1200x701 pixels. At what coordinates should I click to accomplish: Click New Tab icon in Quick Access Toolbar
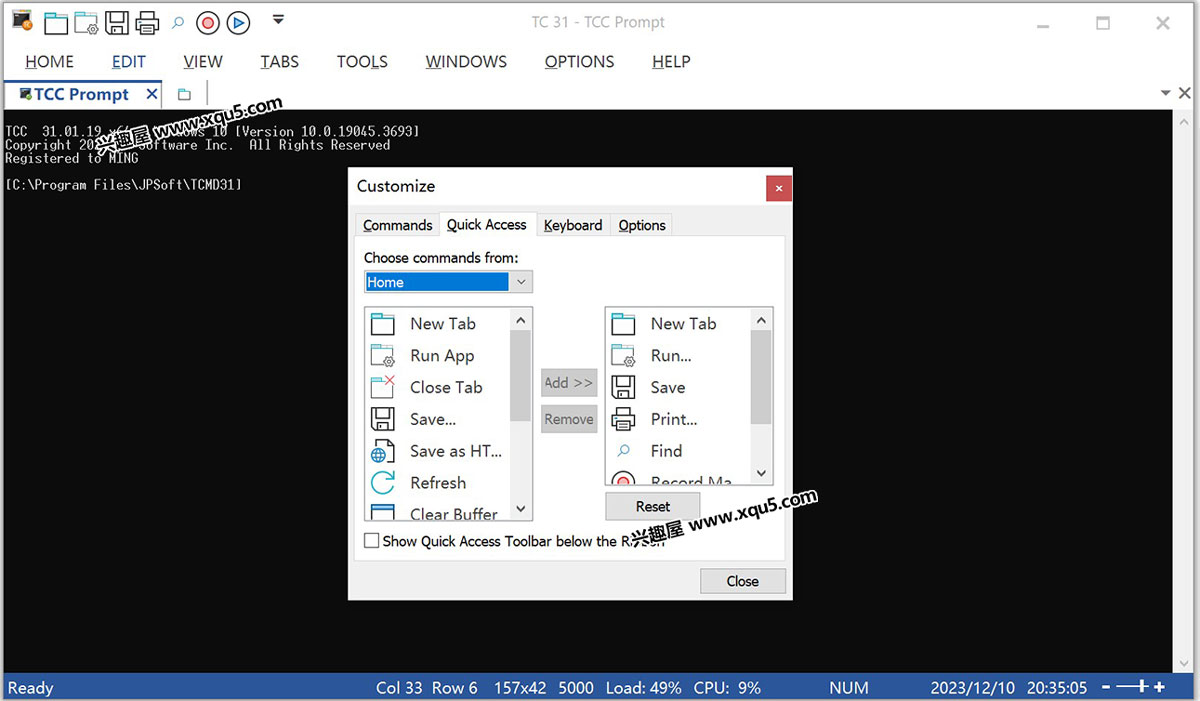pyautogui.click(x=55, y=22)
